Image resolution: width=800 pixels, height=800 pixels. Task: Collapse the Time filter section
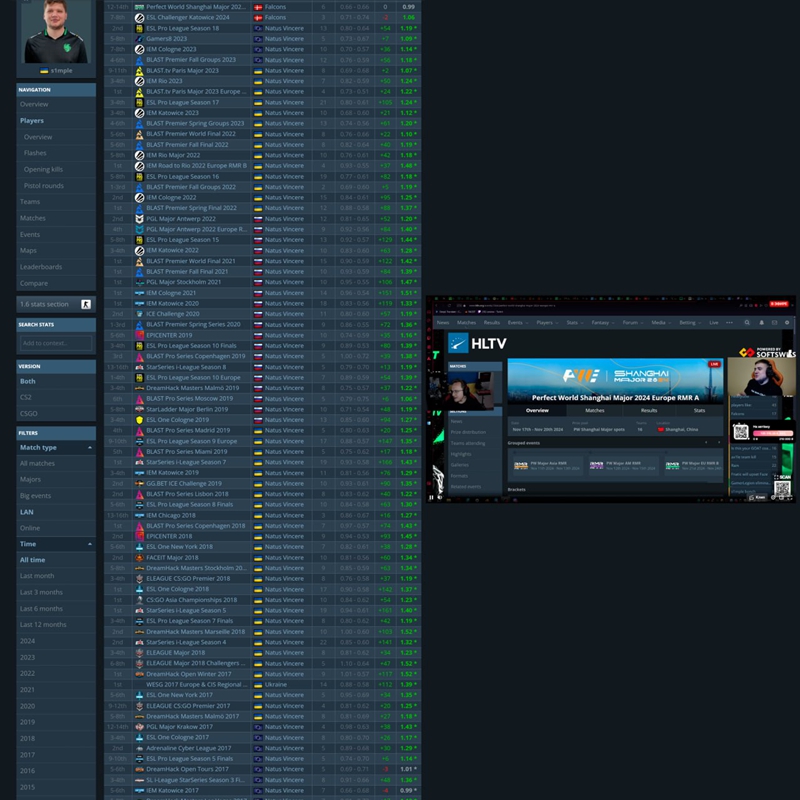90,544
